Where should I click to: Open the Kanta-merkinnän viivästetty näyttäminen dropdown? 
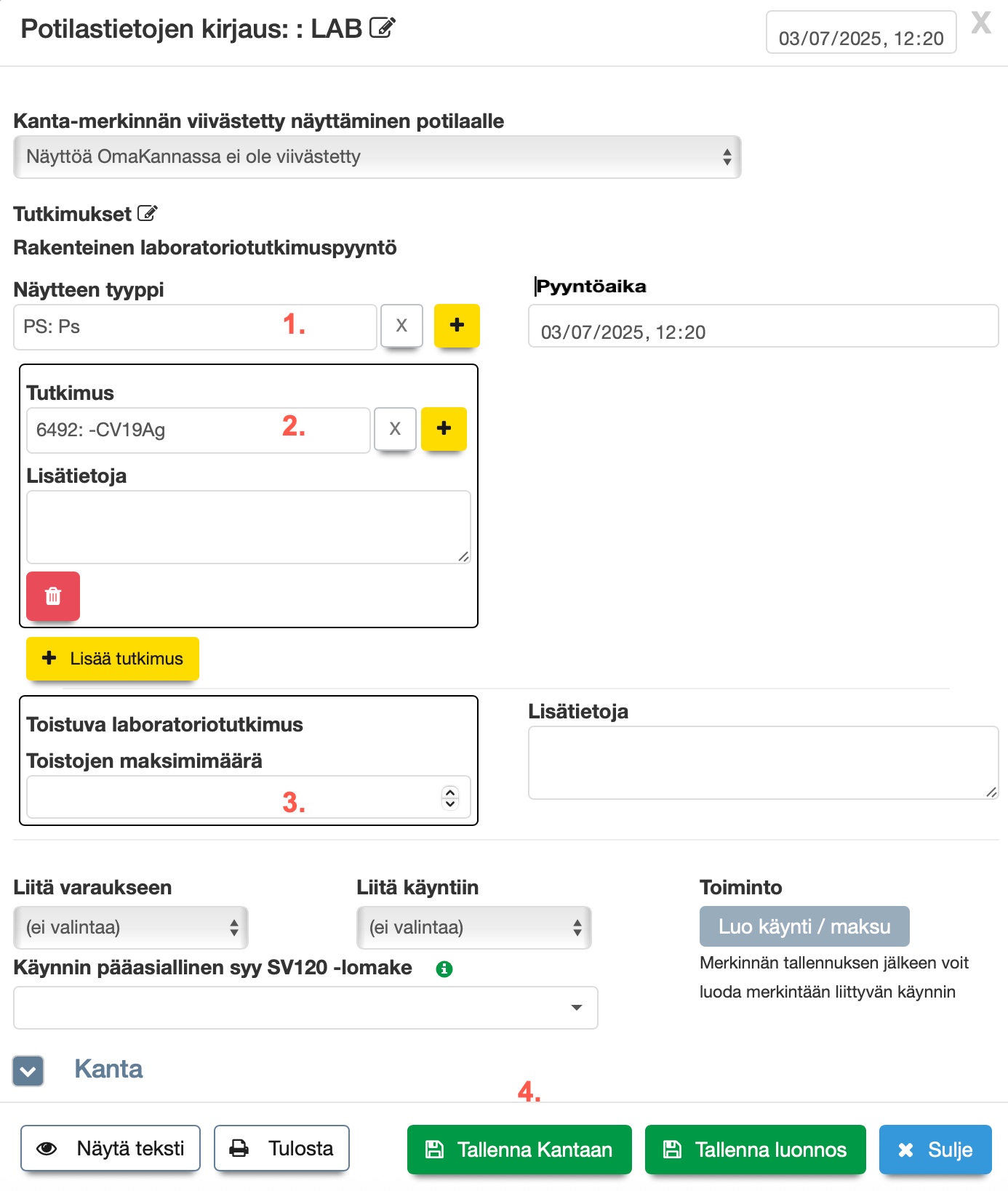377,157
